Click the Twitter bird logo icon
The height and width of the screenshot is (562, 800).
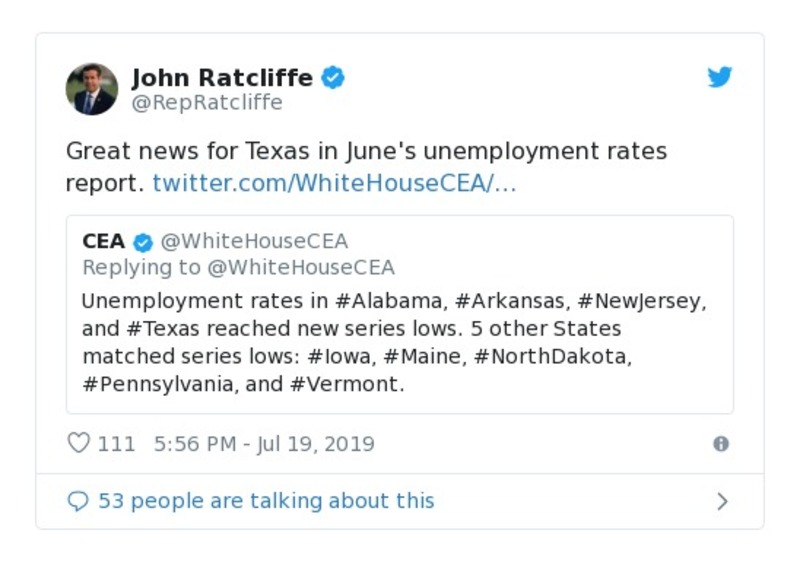pos(720,78)
